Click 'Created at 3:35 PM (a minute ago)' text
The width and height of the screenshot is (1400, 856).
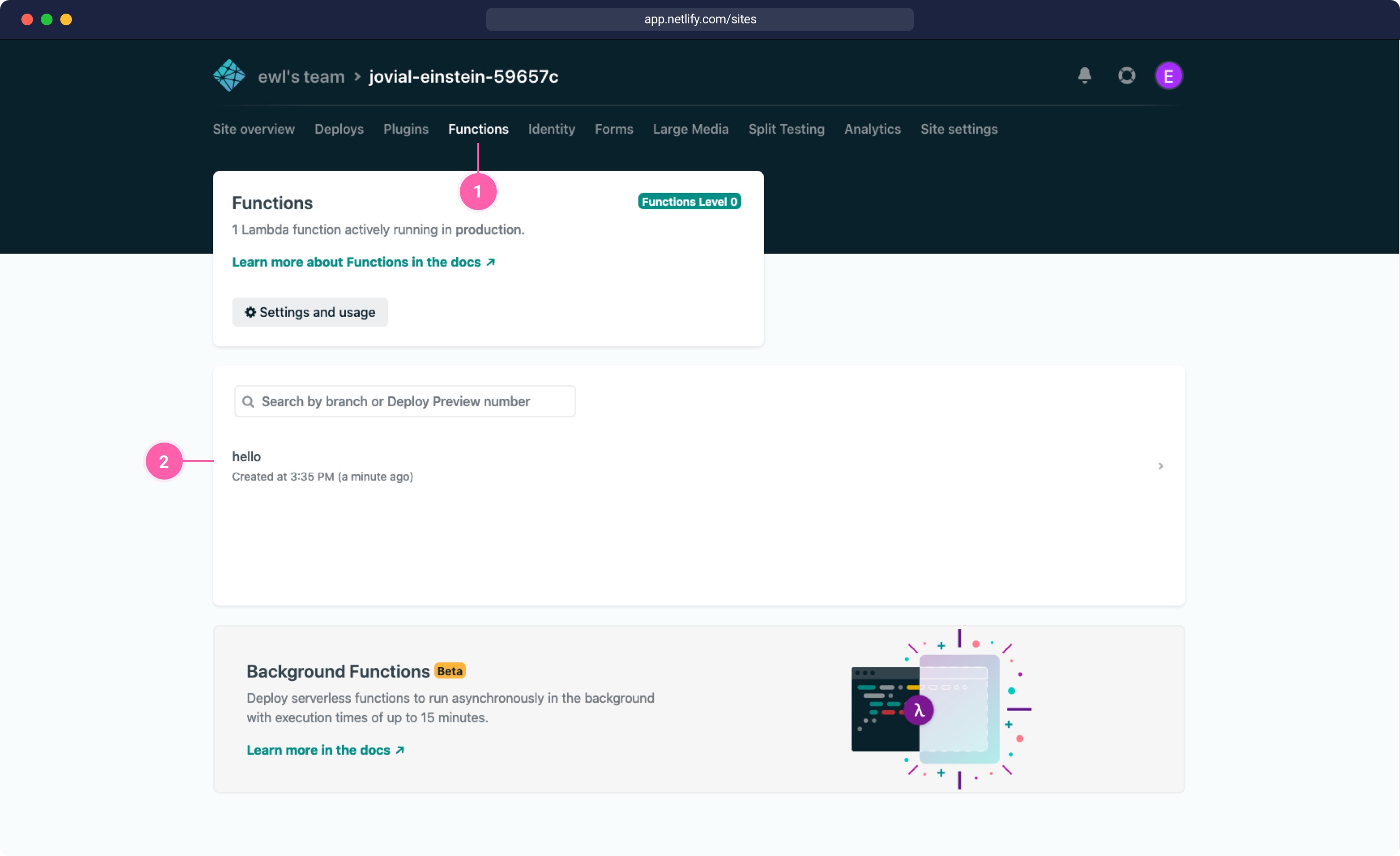click(x=323, y=477)
